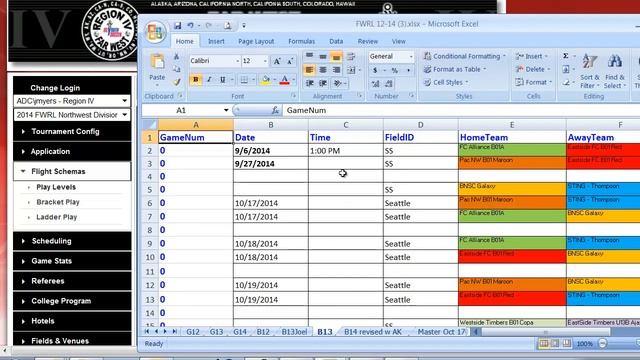Switch to the Page Layout ribbon tab
640x360 pixels.
256,41
